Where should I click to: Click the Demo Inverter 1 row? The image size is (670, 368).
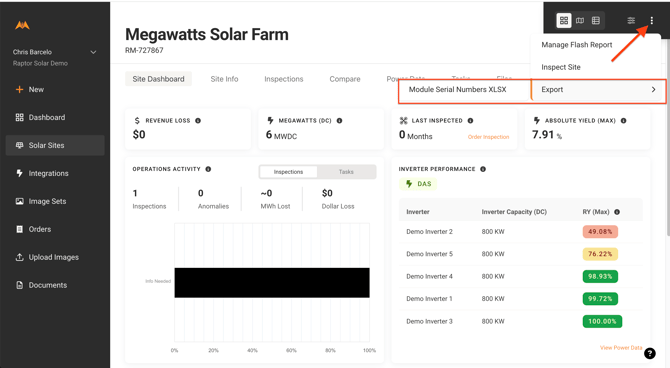tap(520, 299)
